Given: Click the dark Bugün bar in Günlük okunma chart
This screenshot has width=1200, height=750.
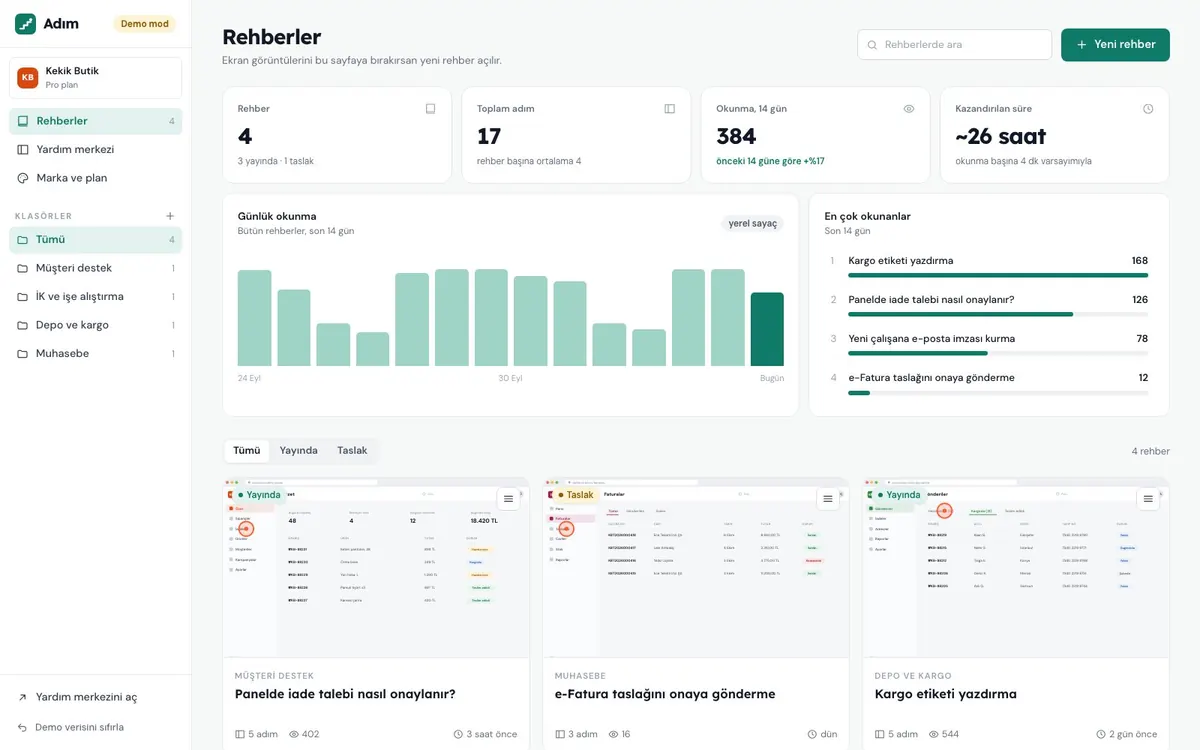Looking at the screenshot, I should (x=767, y=329).
